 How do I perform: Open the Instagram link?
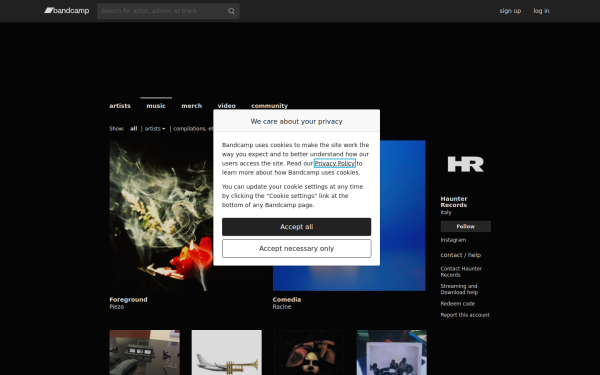click(x=453, y=240)
